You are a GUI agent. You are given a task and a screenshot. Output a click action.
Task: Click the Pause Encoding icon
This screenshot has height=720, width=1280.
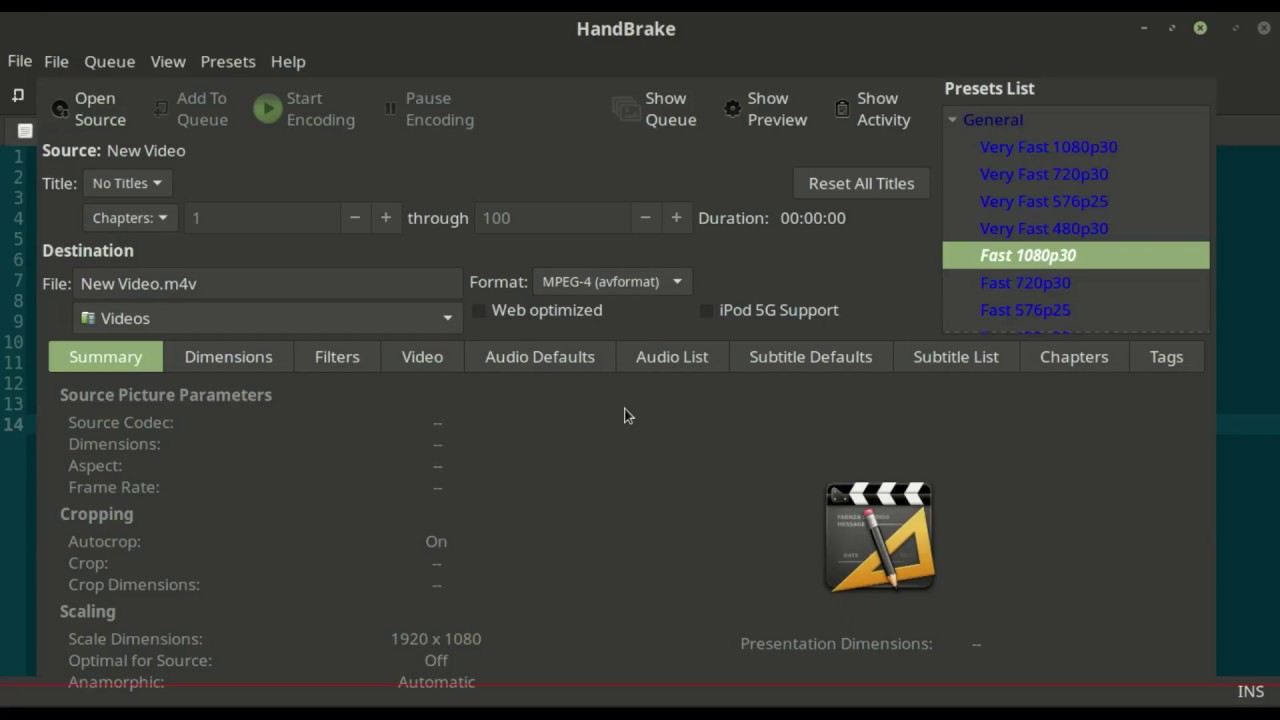coord(390,108)
